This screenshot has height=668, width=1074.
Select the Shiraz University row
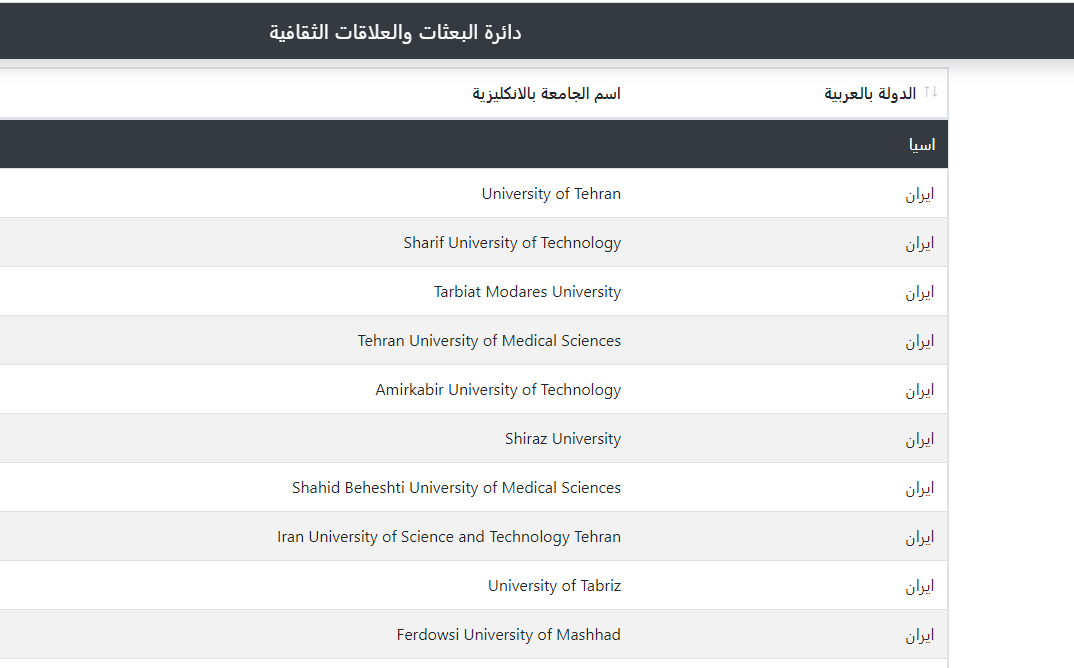point(474,438)
